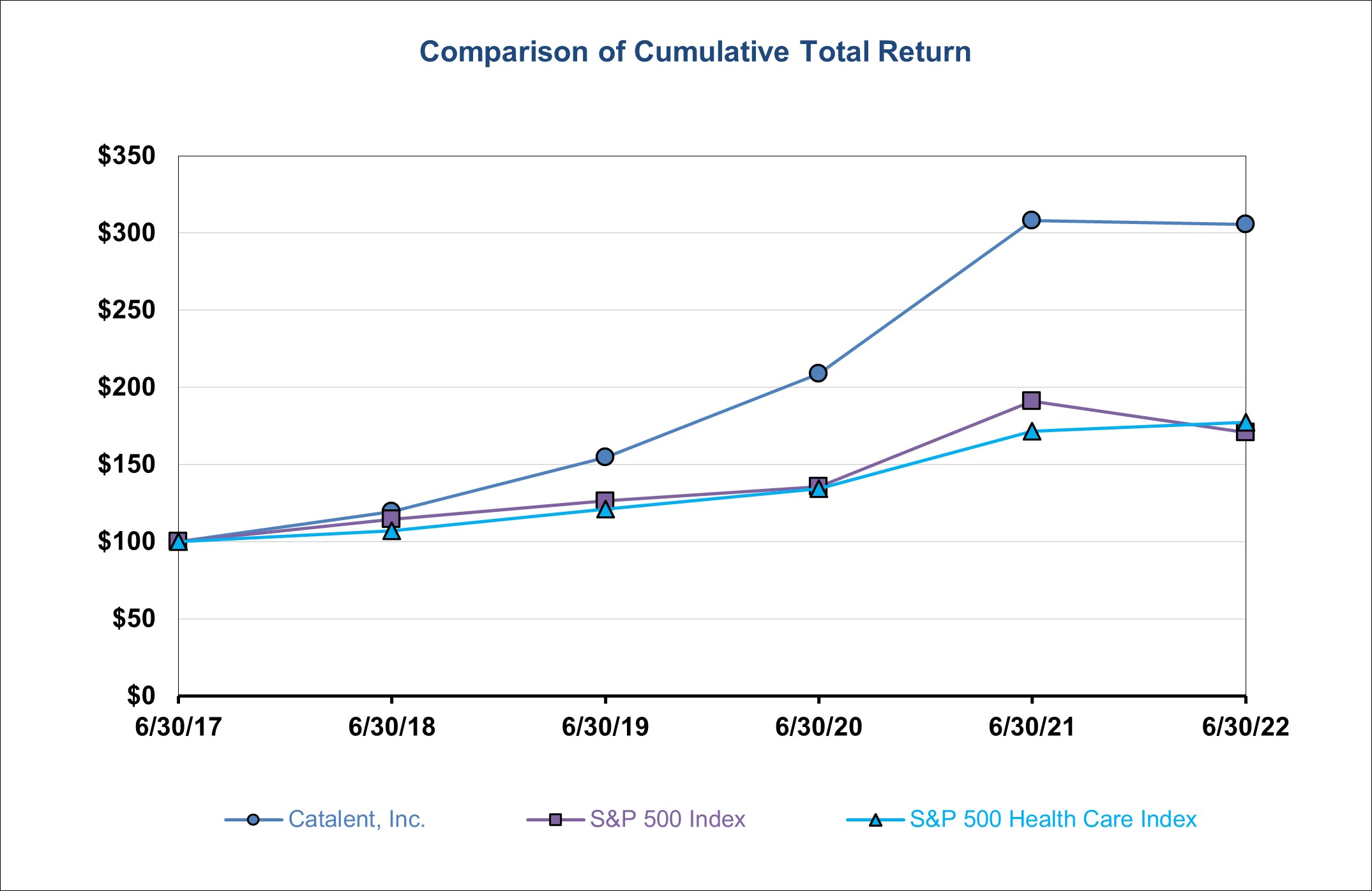Click the $200 y-axis label

tap(126, 387)
